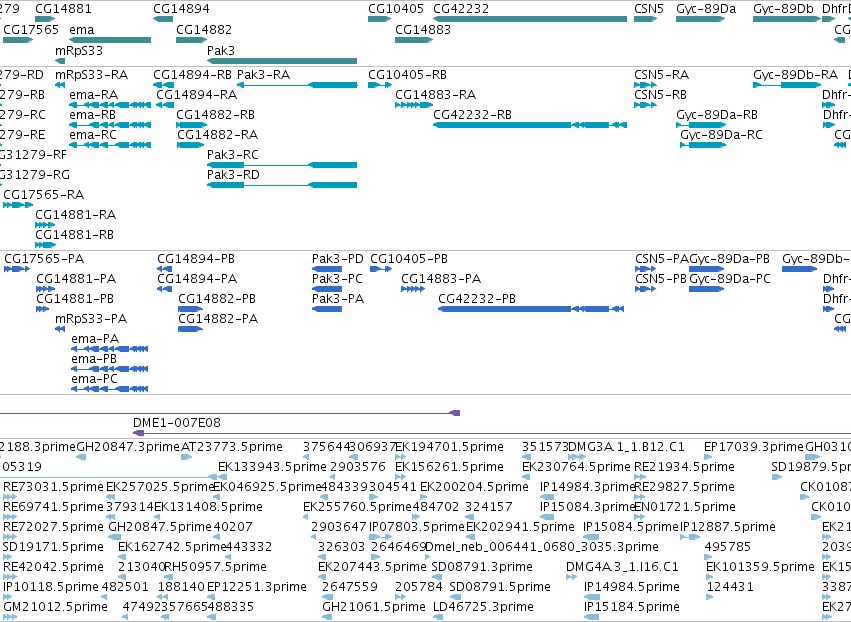Click the IP07803.5prime EST label
Image resolution: width=851 pixels, height=622 pixels.
click(416, 527)
